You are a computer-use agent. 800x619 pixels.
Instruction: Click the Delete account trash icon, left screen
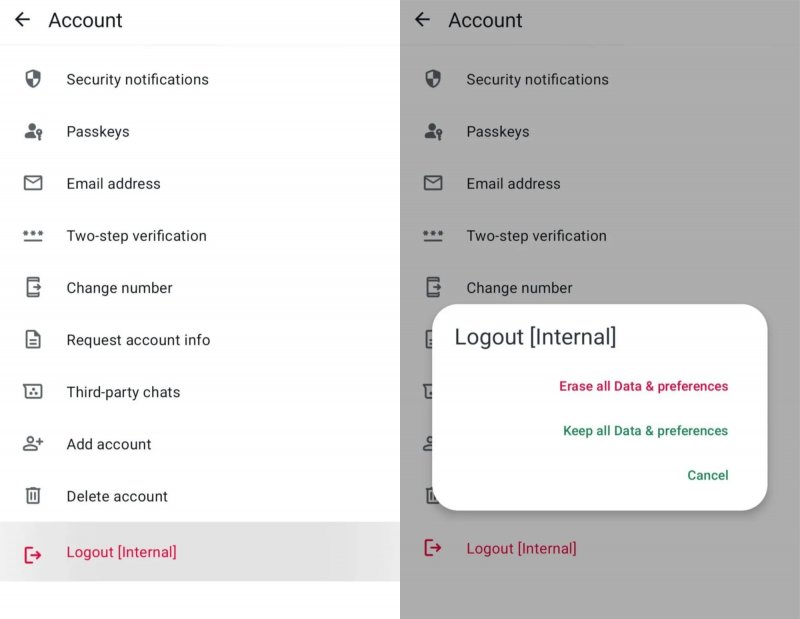pos(33,496)
